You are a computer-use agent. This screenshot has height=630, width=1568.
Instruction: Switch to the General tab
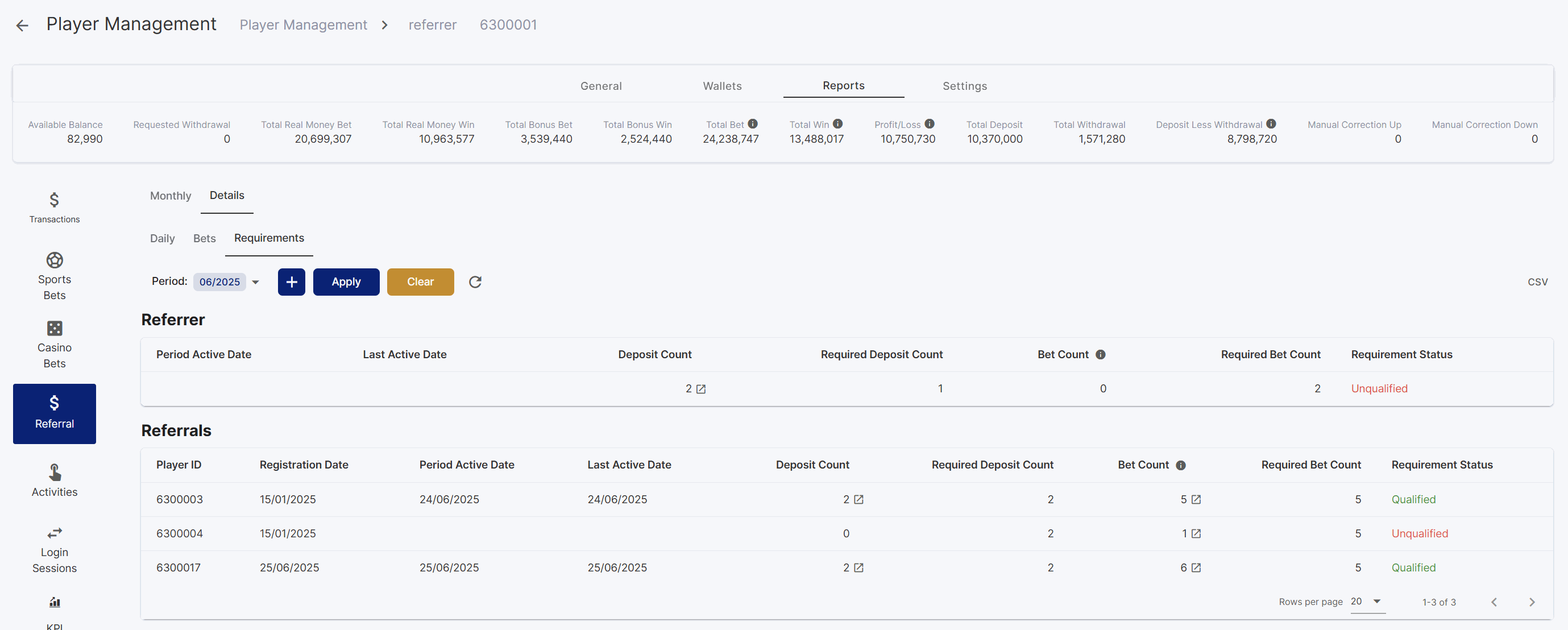tap(601, 86)
